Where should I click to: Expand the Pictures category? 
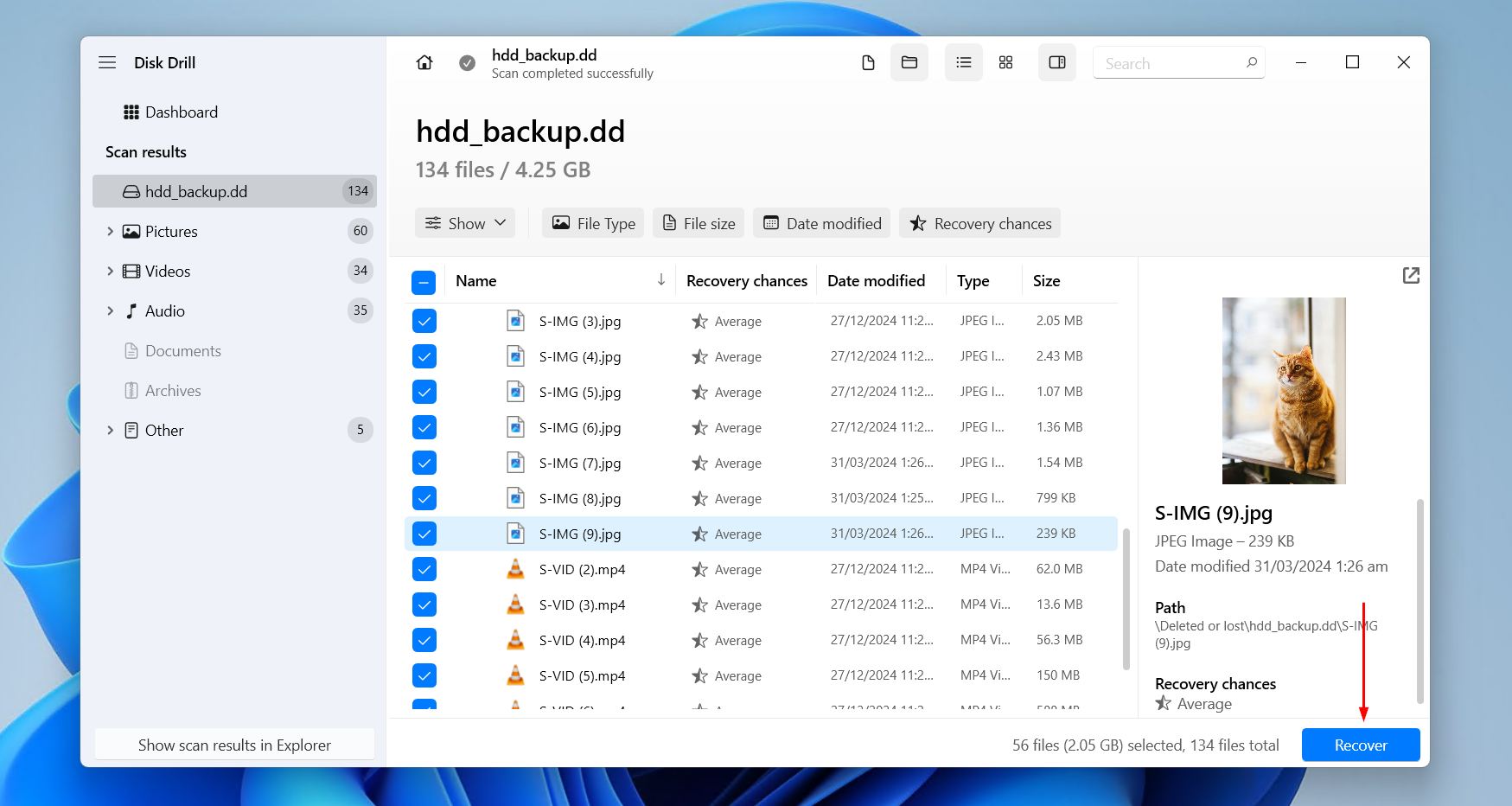[110, 231]
